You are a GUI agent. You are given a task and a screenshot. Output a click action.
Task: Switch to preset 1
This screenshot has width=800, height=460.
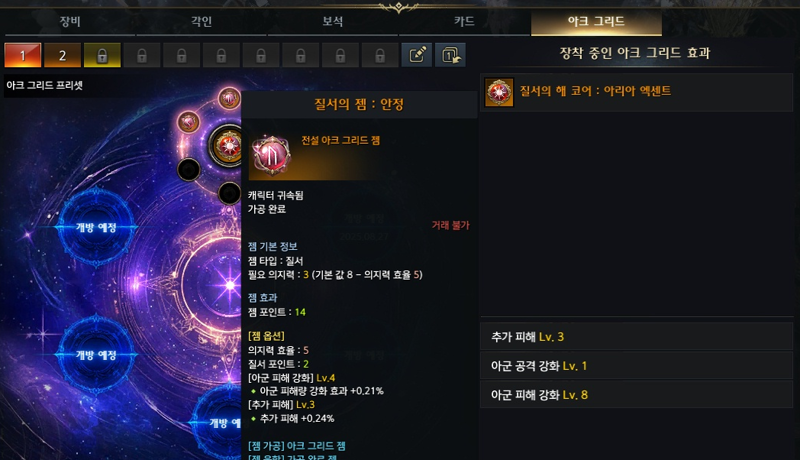[x=22, y=55]
